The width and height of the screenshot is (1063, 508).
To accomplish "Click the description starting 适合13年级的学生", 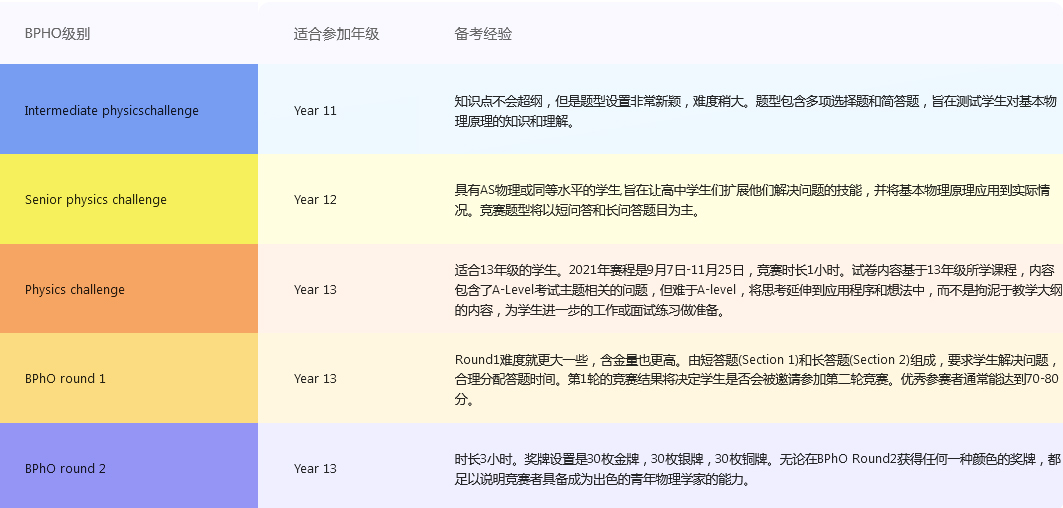I will [758, 290].
